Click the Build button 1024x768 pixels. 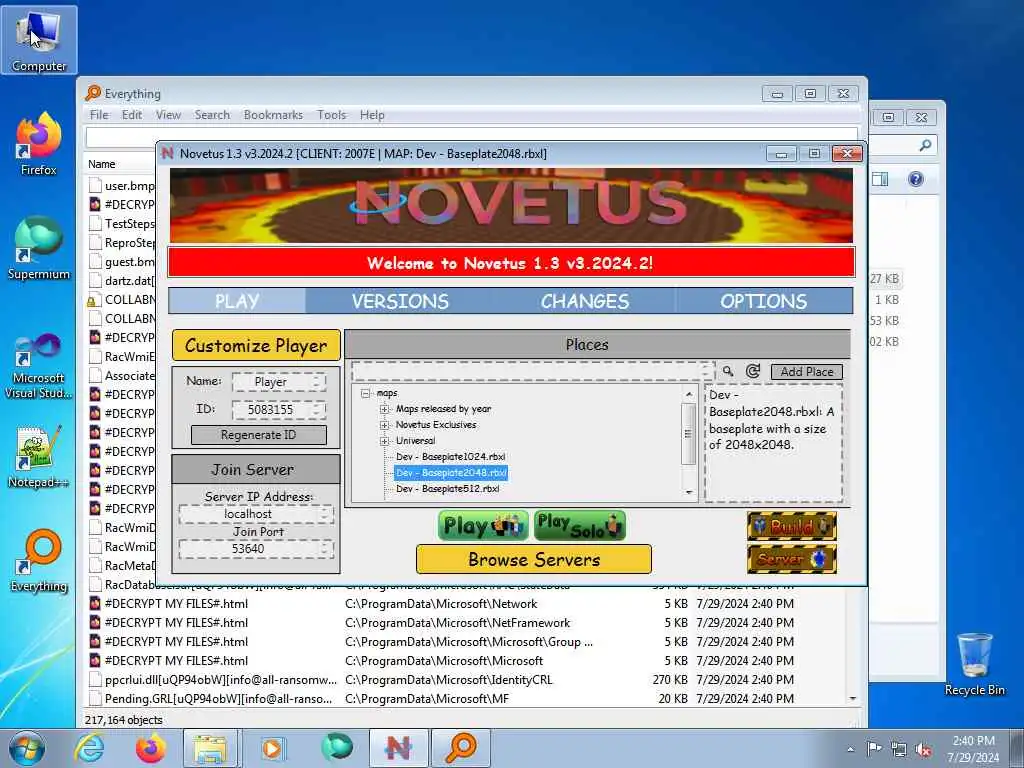point(792,526)
